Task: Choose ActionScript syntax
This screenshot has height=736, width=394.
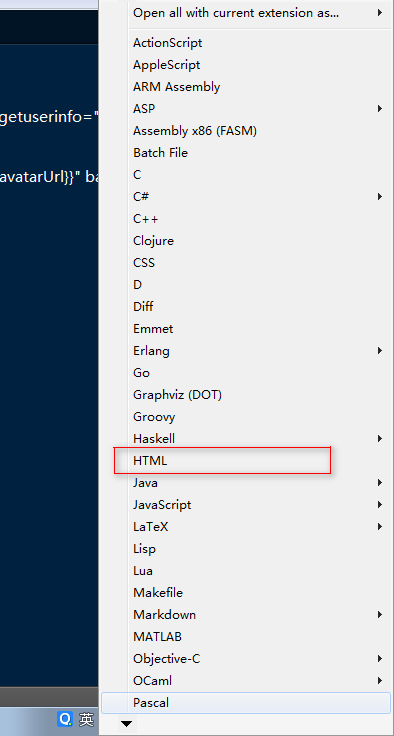Action: coord(246,43)
